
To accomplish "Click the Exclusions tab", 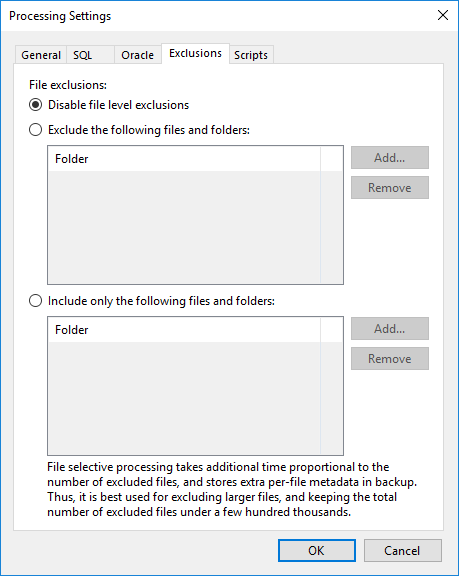I will [x=195, y=54].
